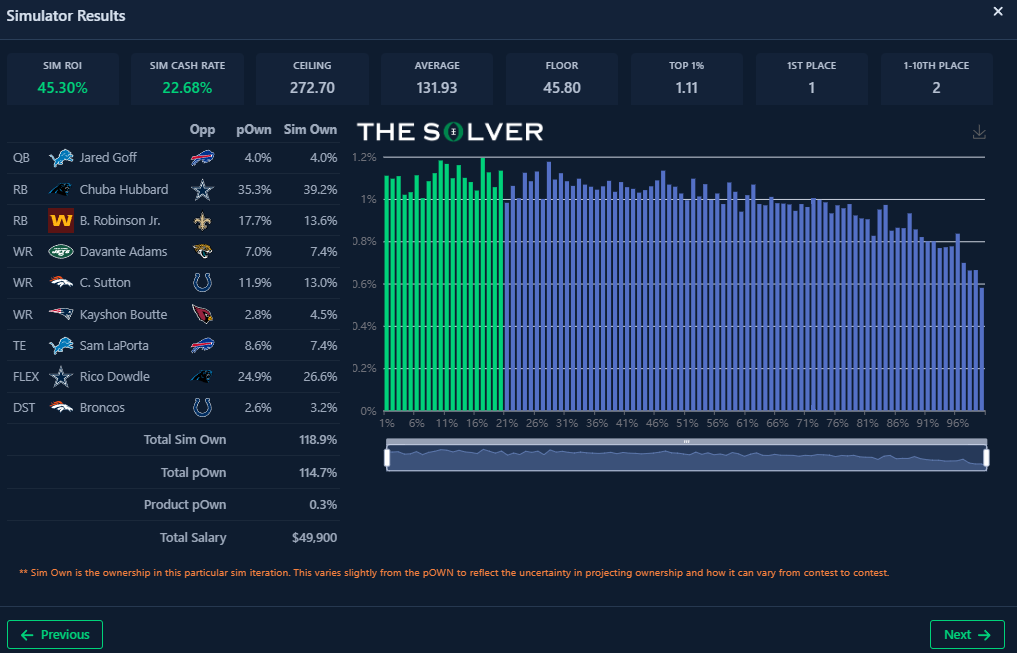Click the TE position label
Viewport: 1017px width, 653px height.
[19, 346]
